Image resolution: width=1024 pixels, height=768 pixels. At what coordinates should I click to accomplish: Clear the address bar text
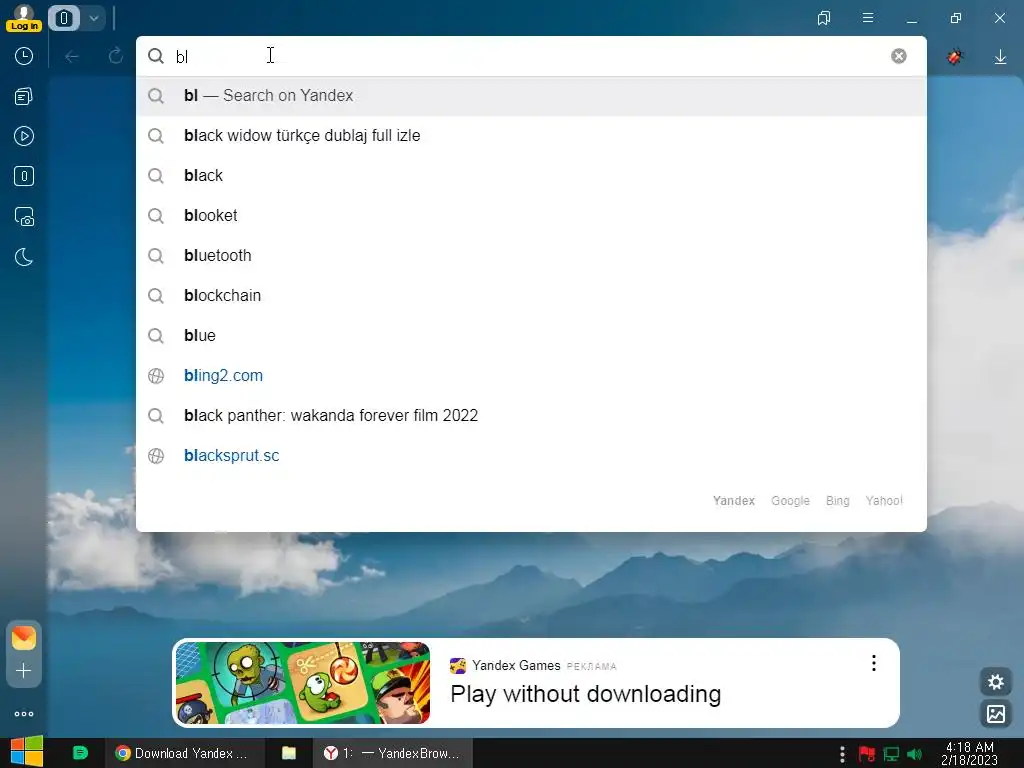tap(899, 56)
